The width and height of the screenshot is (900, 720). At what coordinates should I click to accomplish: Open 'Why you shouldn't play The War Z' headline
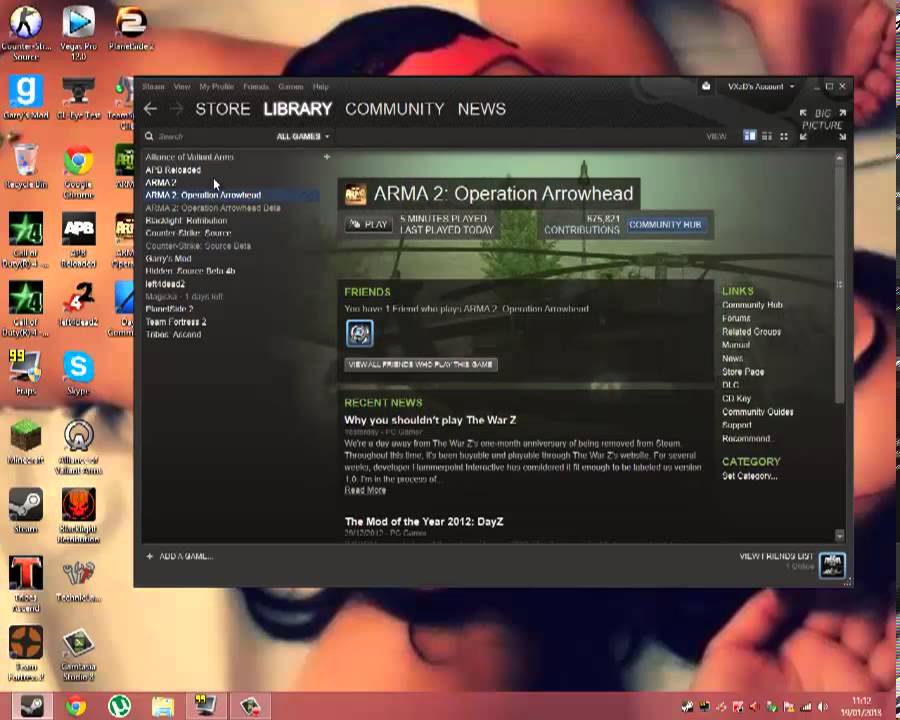point(430,420)
